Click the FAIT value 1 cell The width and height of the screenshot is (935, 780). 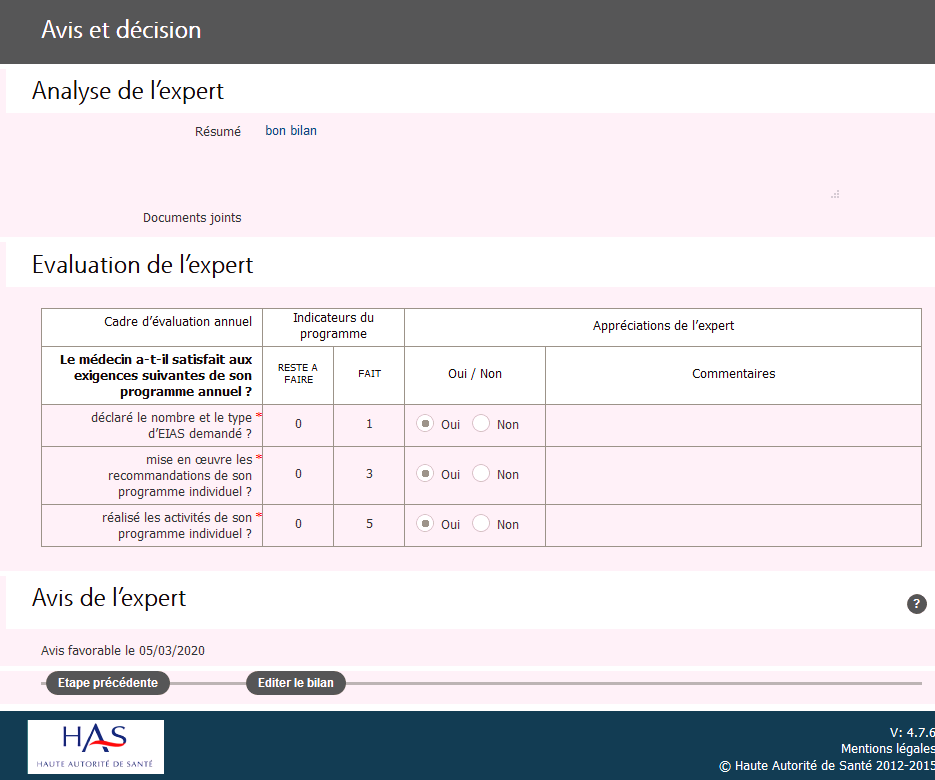[x=369, y=424]
